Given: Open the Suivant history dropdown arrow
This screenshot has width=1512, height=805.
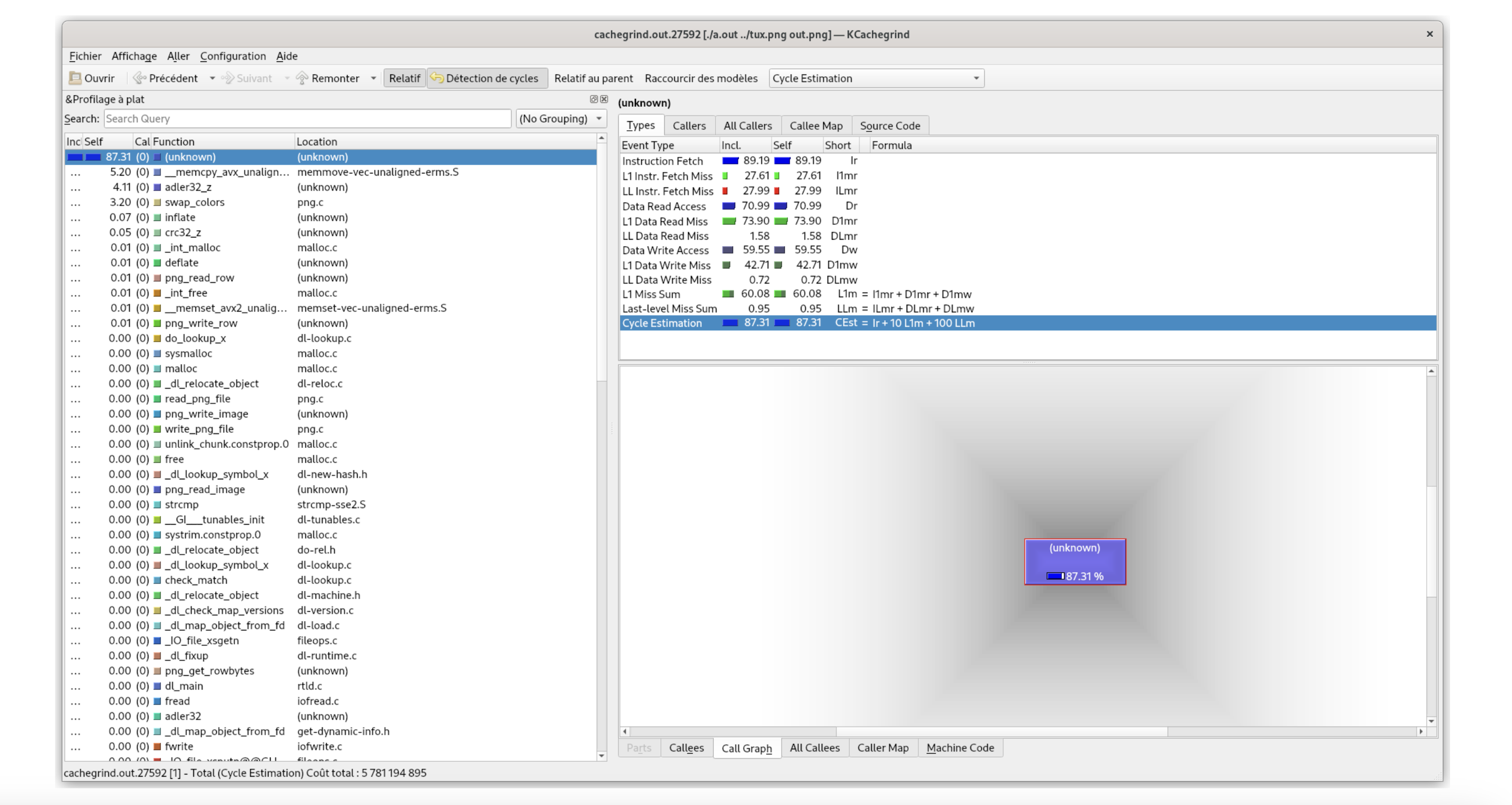Looking at the screenshot, I should point(287,78).
